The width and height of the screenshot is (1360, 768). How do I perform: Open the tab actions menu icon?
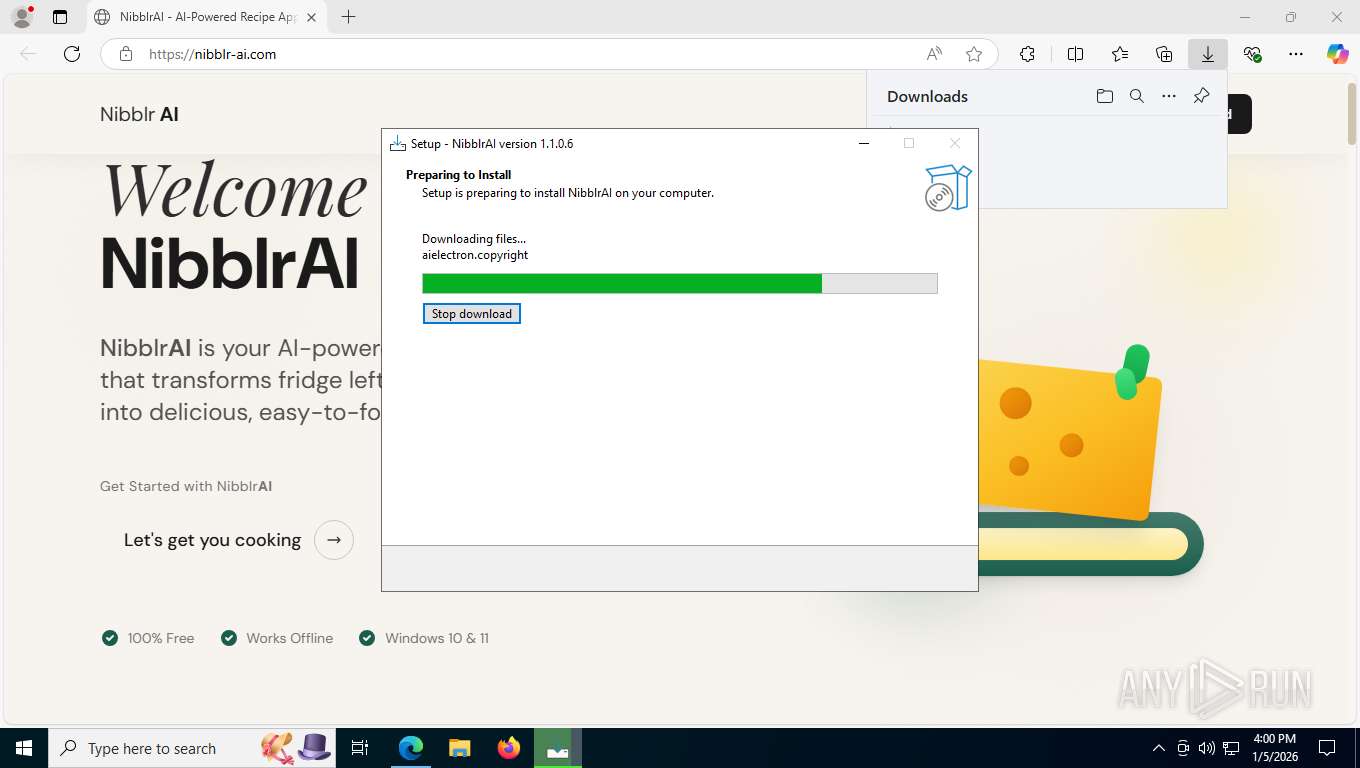[x=60, y=17]
